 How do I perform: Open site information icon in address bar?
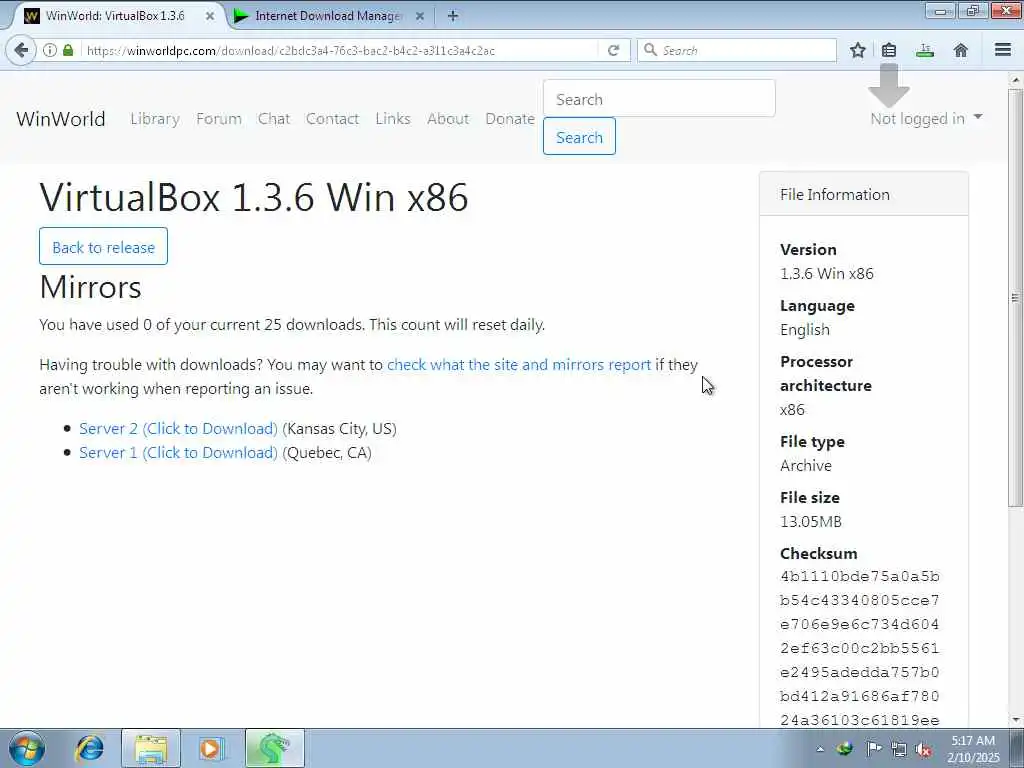click(50, 50)
